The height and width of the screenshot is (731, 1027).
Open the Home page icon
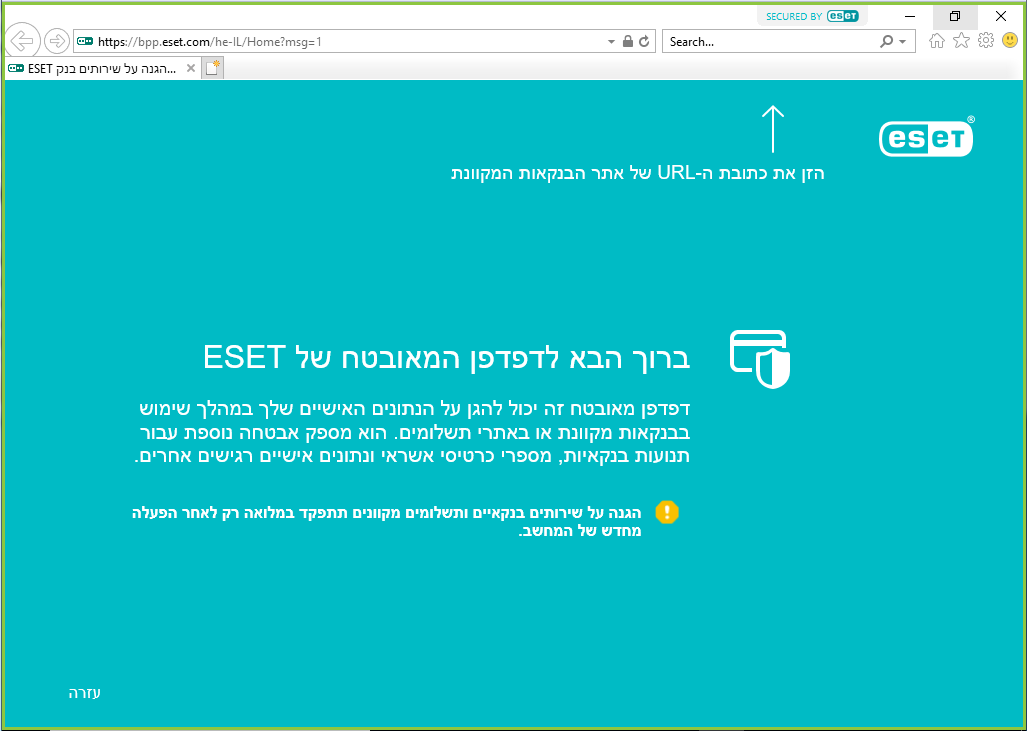click(937, 41)
